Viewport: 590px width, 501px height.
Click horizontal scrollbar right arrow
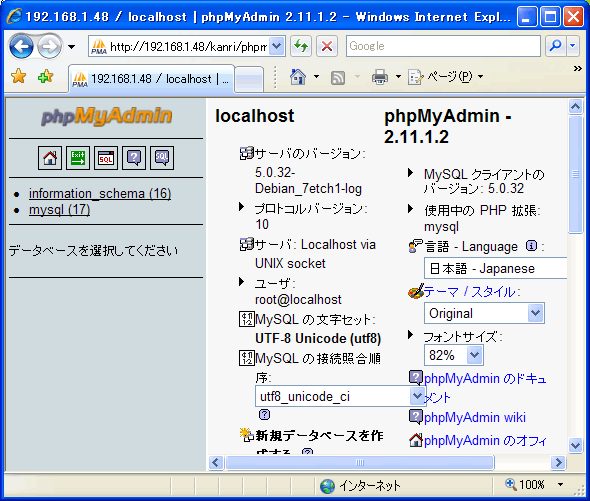tap(558, 462)
